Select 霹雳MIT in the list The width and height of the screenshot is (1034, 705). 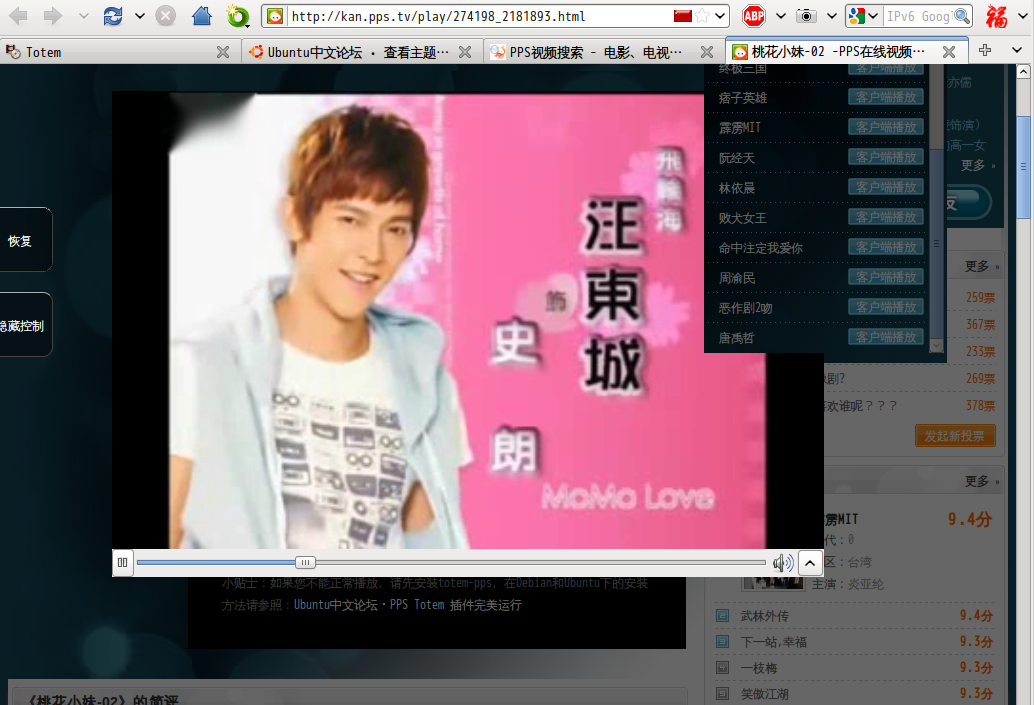[x=739, y=128]
